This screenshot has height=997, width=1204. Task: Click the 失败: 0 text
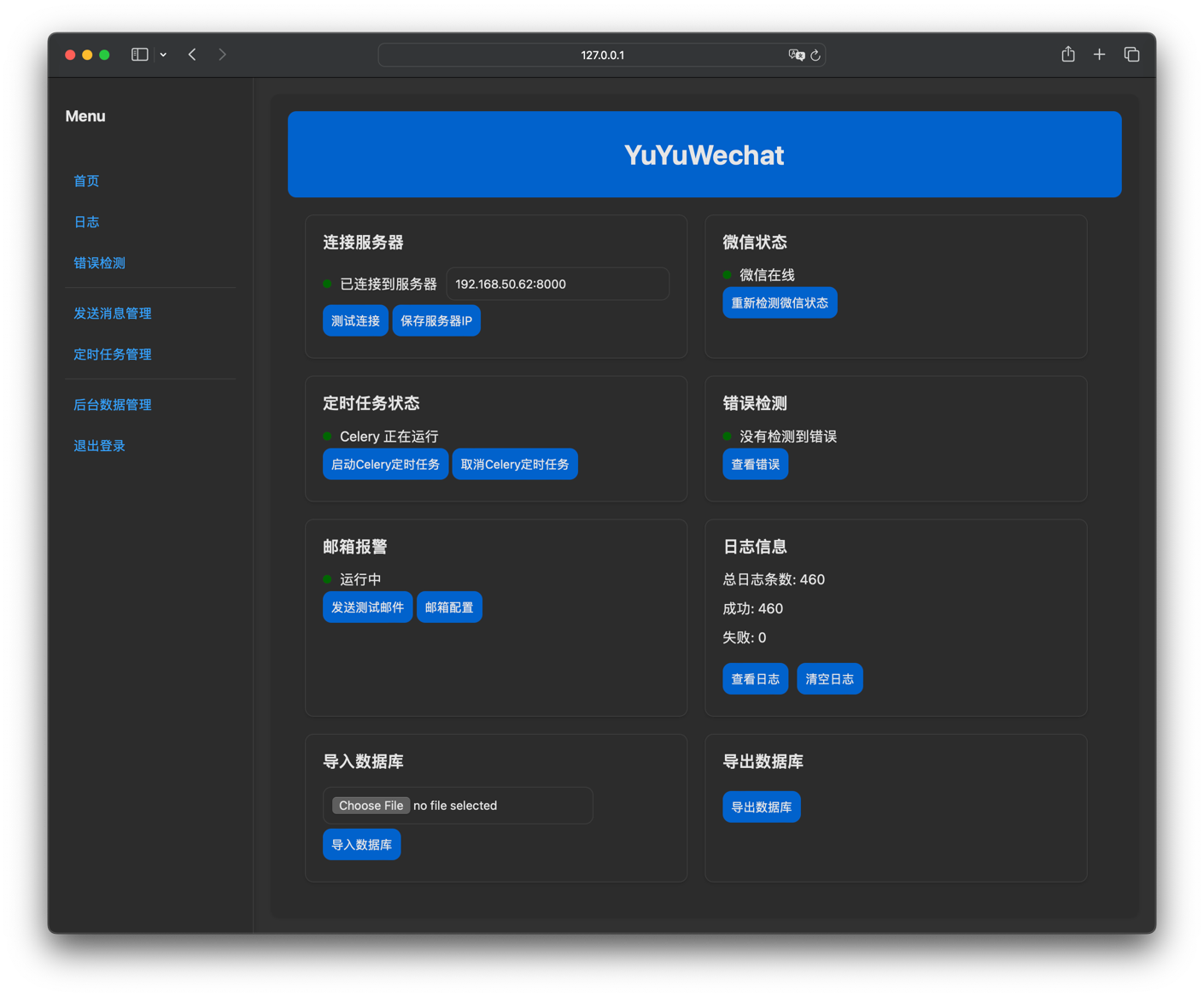(x=745, y=637)
